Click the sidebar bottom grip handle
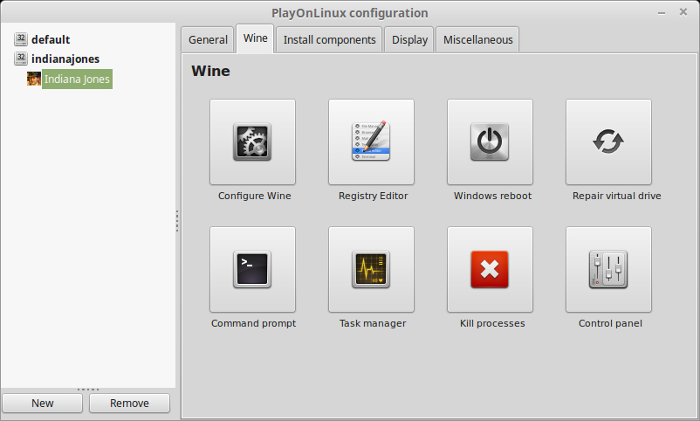Screen dimensions: 700x421 pyautogui.click(x=88, y=389)
